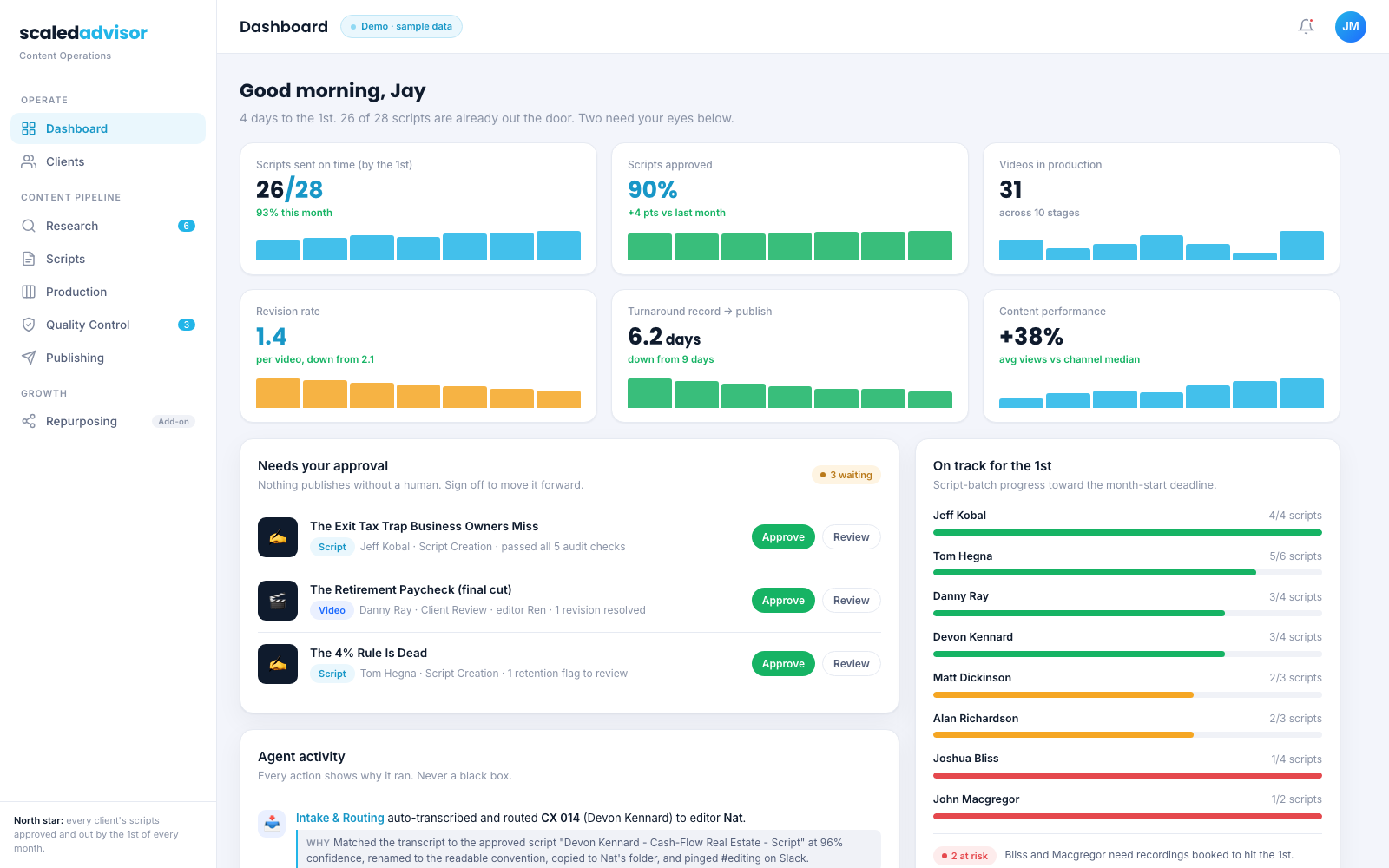Click the "Needs your approval" heading
The image size is (1389, 868).
(323, 466)
